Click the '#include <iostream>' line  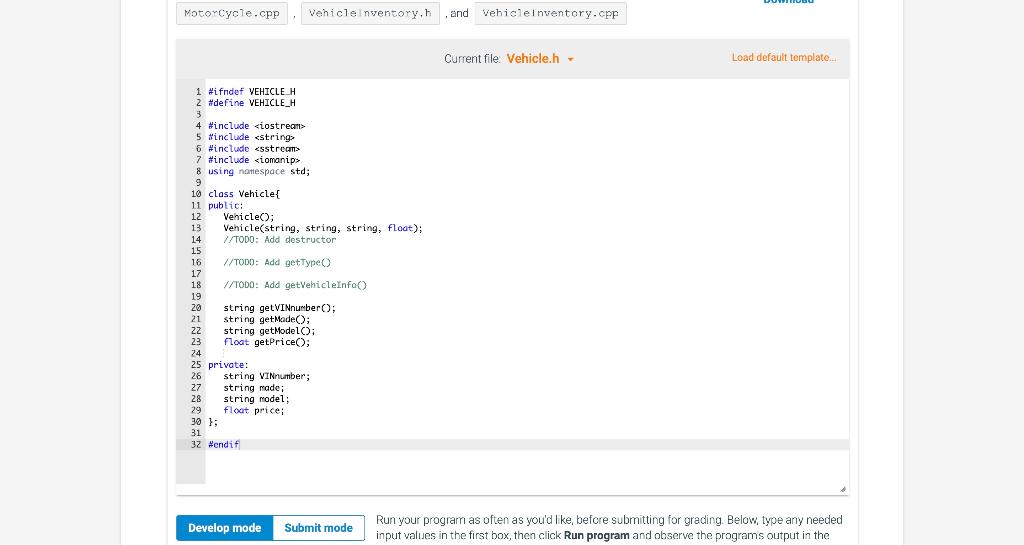(x=257, y=126)
